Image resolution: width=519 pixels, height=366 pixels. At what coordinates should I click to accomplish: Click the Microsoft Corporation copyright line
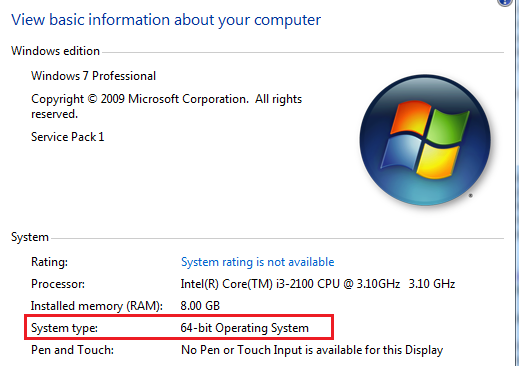click(166, 106)
